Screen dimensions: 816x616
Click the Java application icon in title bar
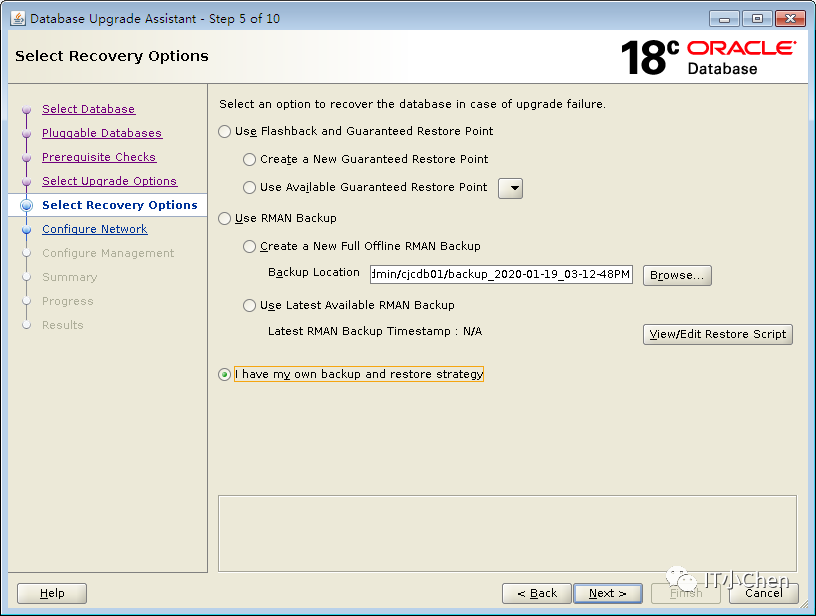[x=18, y=18]
